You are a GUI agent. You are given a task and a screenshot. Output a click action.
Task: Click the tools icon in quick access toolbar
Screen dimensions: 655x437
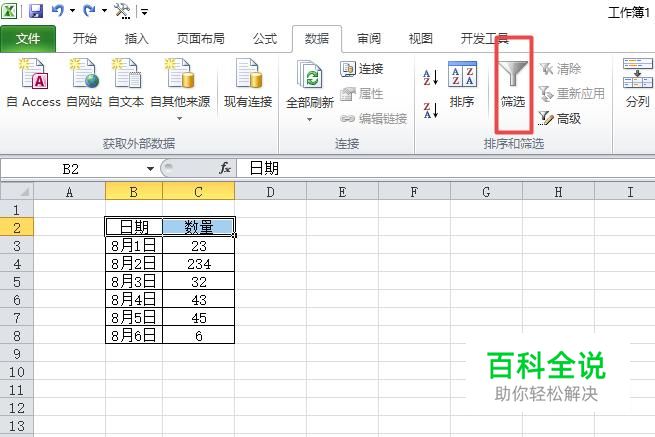tap(122, 10)
